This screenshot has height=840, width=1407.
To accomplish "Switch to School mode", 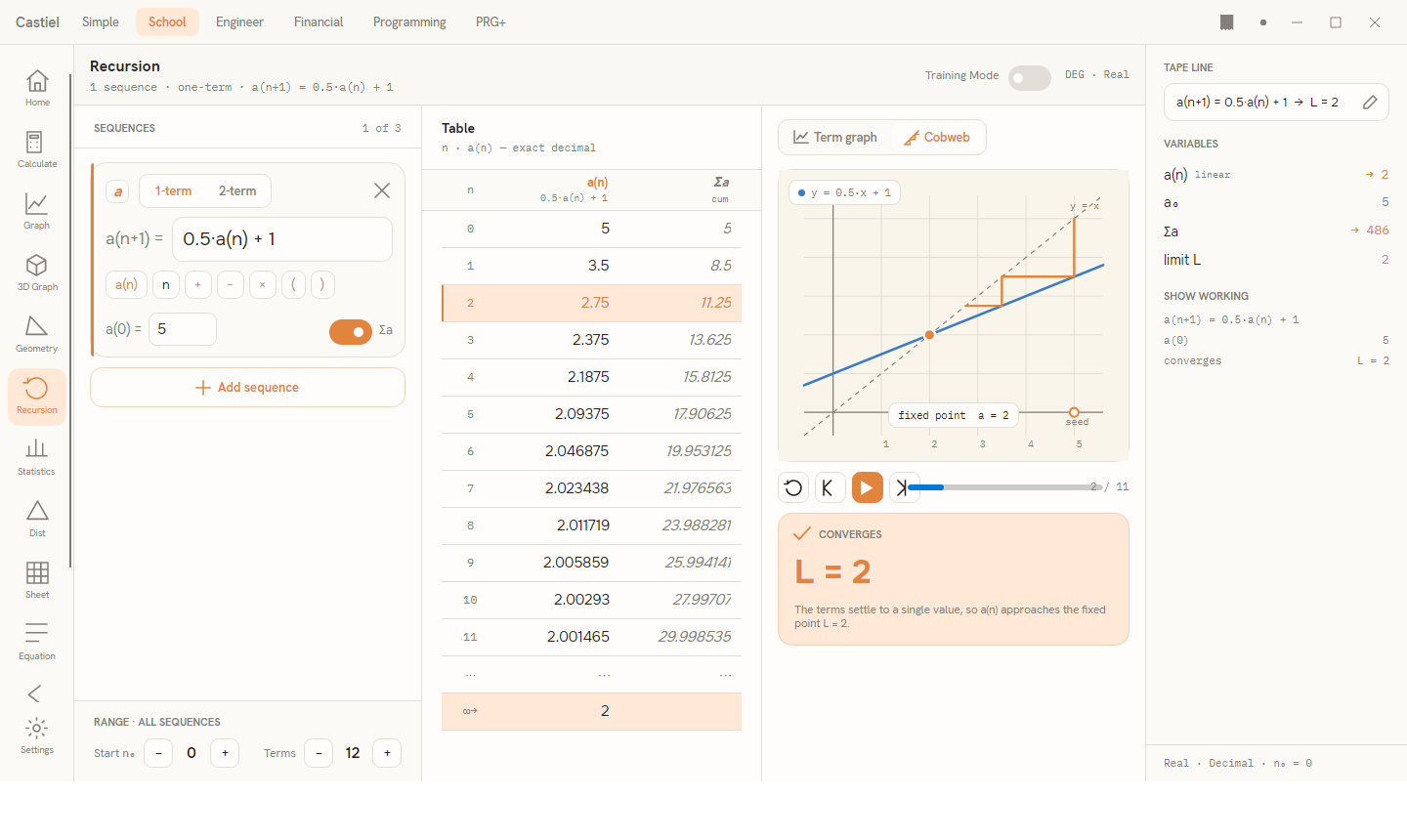I will (167, 21).
